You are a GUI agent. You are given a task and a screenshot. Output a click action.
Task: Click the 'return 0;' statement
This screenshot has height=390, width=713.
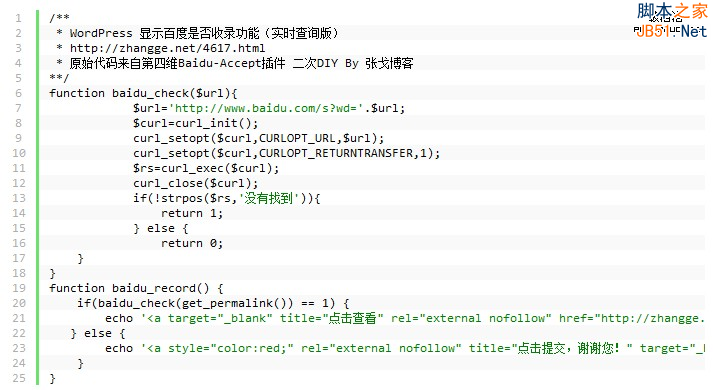coord(192,243)
